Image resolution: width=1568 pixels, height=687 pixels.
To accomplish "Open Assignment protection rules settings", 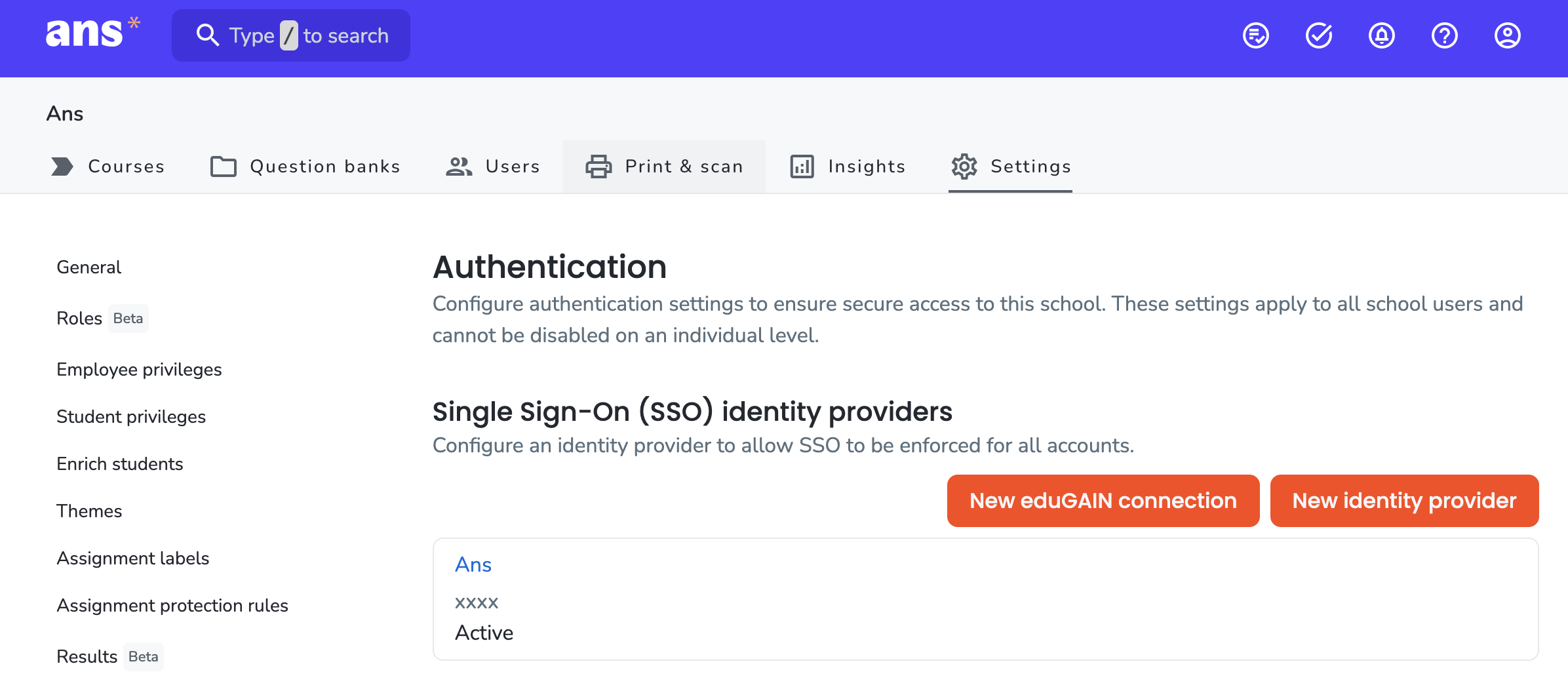I will (x=172, y=606).
